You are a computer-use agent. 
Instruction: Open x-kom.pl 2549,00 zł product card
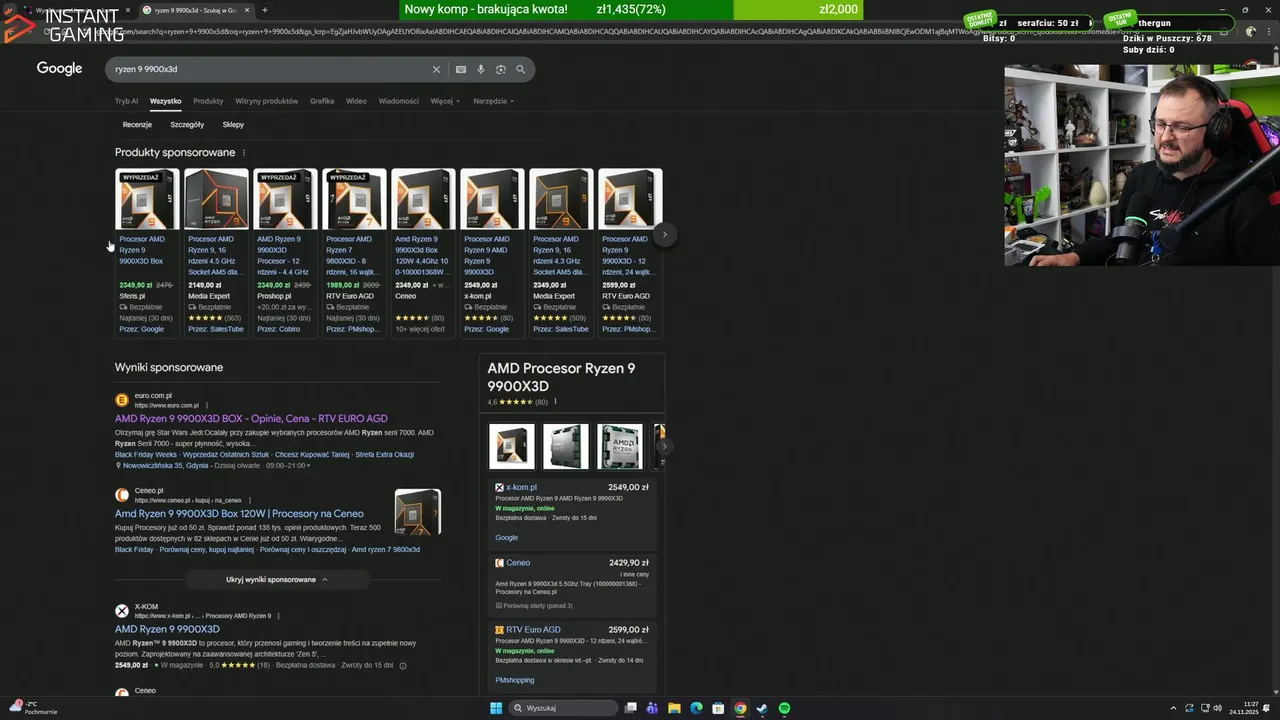pos(493,252)
